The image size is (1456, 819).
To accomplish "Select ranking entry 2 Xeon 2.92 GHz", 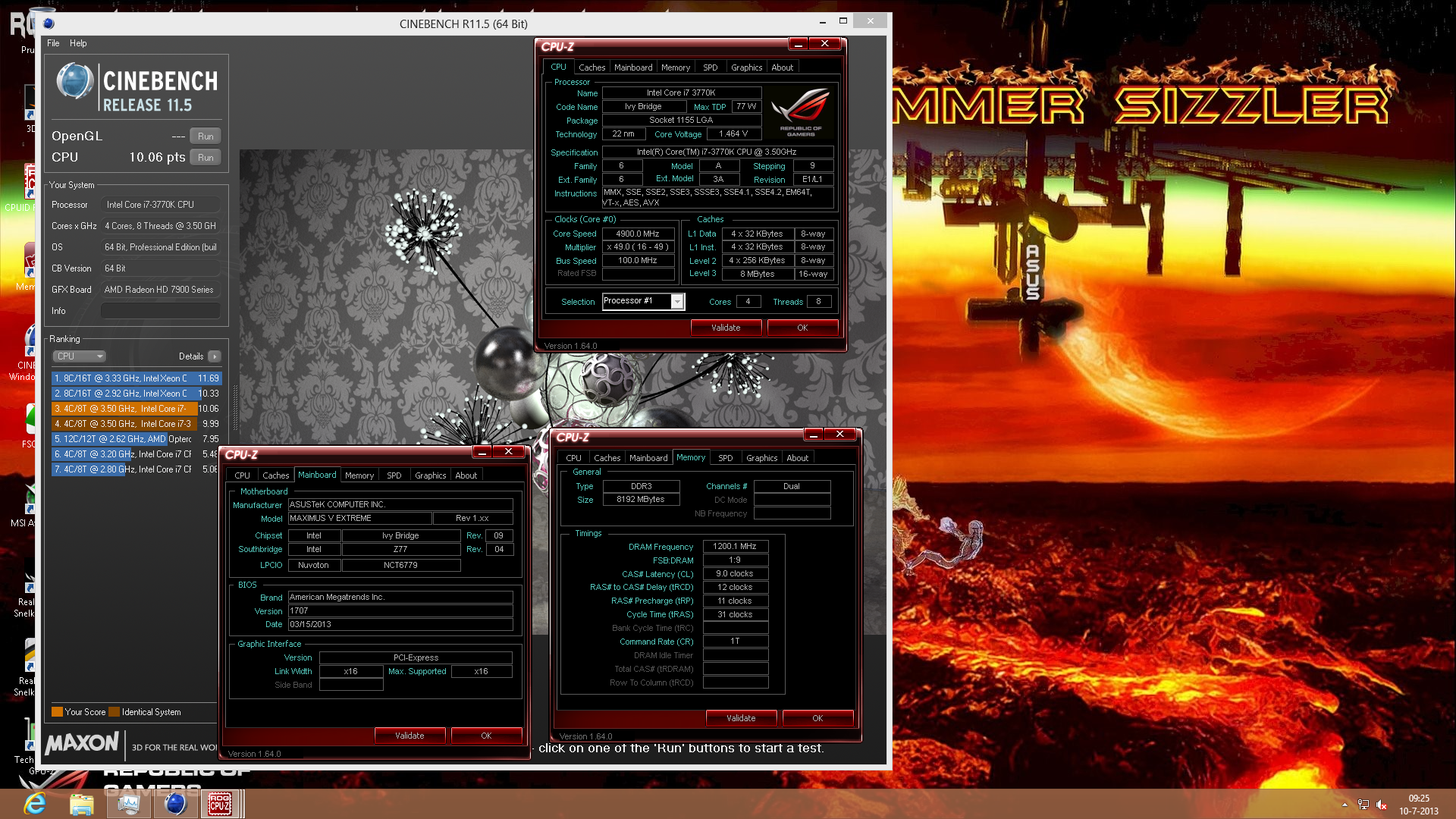I will click(136, 393).
